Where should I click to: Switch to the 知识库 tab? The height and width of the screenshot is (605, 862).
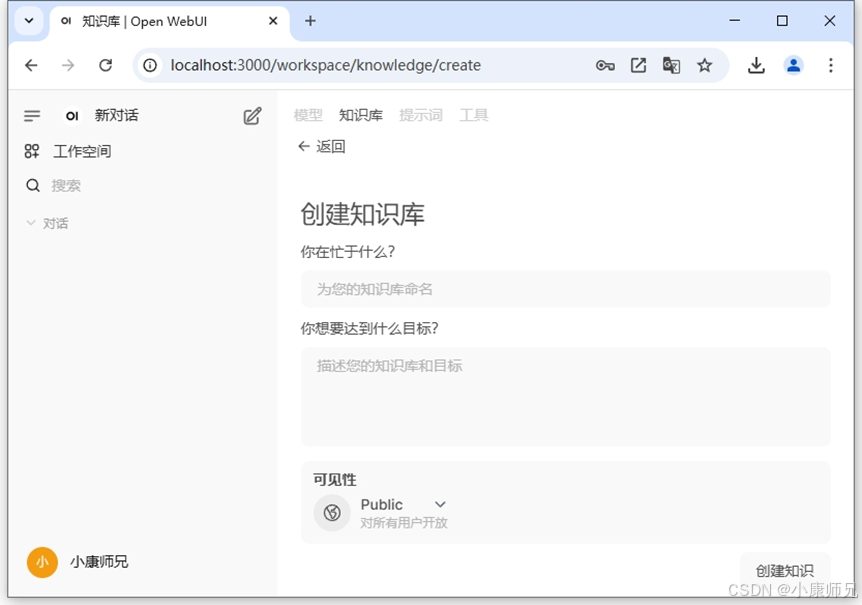click(x=361, y=115)
